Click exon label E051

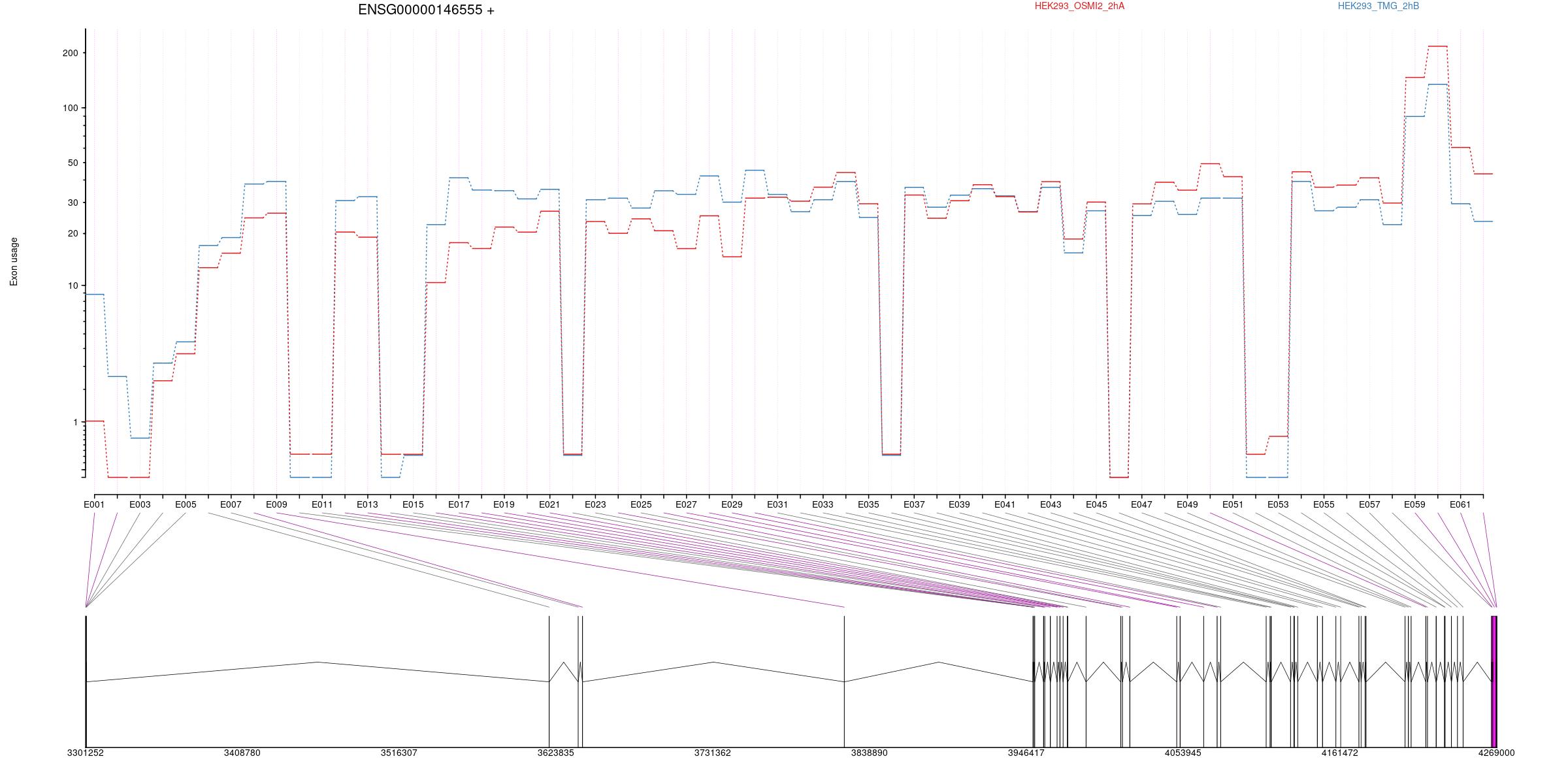1233,504
